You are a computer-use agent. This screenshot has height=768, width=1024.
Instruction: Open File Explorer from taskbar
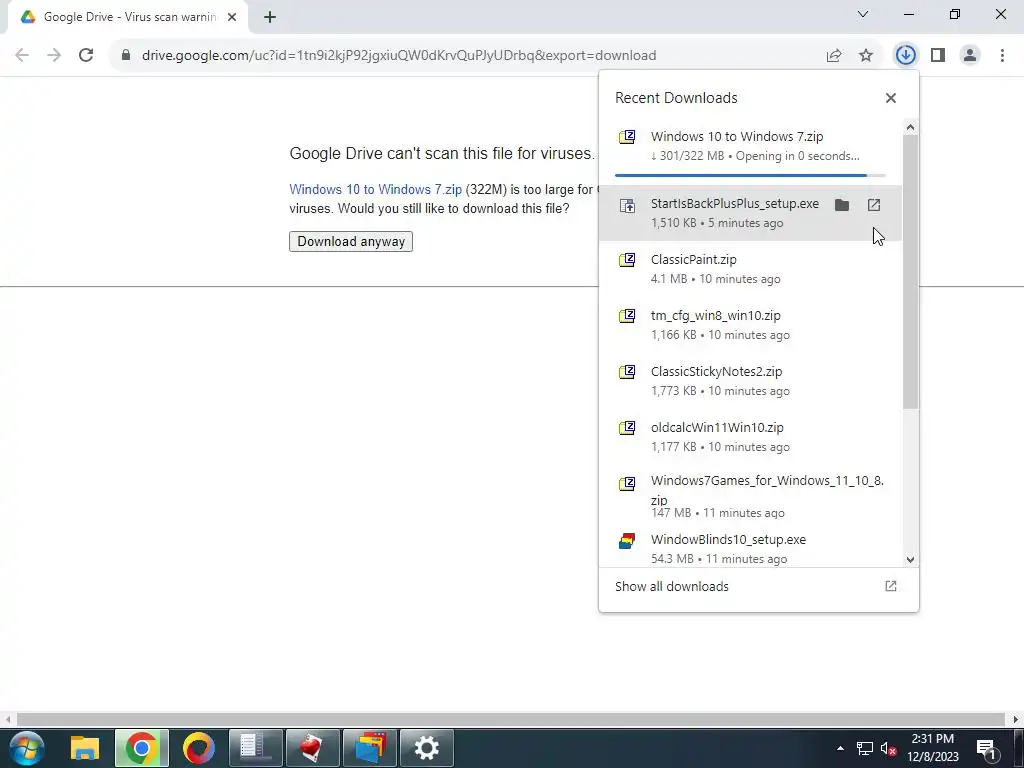click(x=85, y=748)
